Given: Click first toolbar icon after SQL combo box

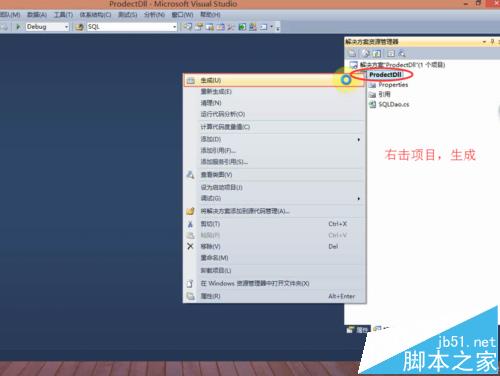Looking at the screenshot, I should click(x=188, y=27).
